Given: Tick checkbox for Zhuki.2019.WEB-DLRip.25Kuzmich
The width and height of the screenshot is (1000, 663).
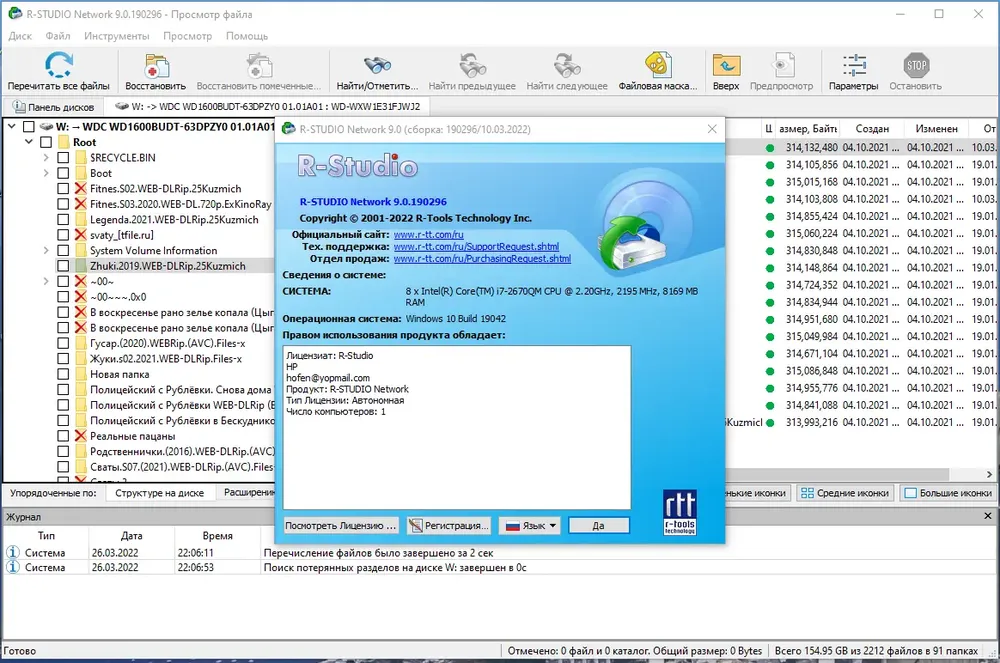Looking at the screenshot, I should tap(63, 266).
